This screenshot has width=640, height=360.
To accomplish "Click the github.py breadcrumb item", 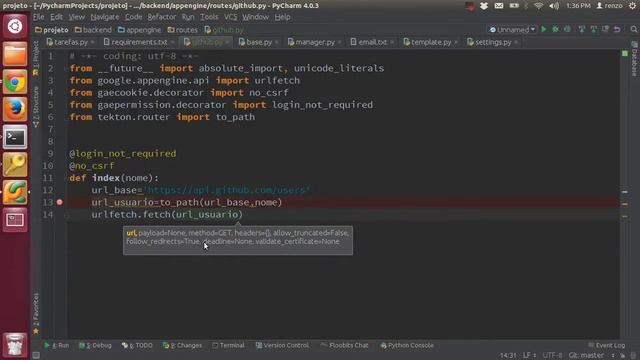I will tap(224, 30).
